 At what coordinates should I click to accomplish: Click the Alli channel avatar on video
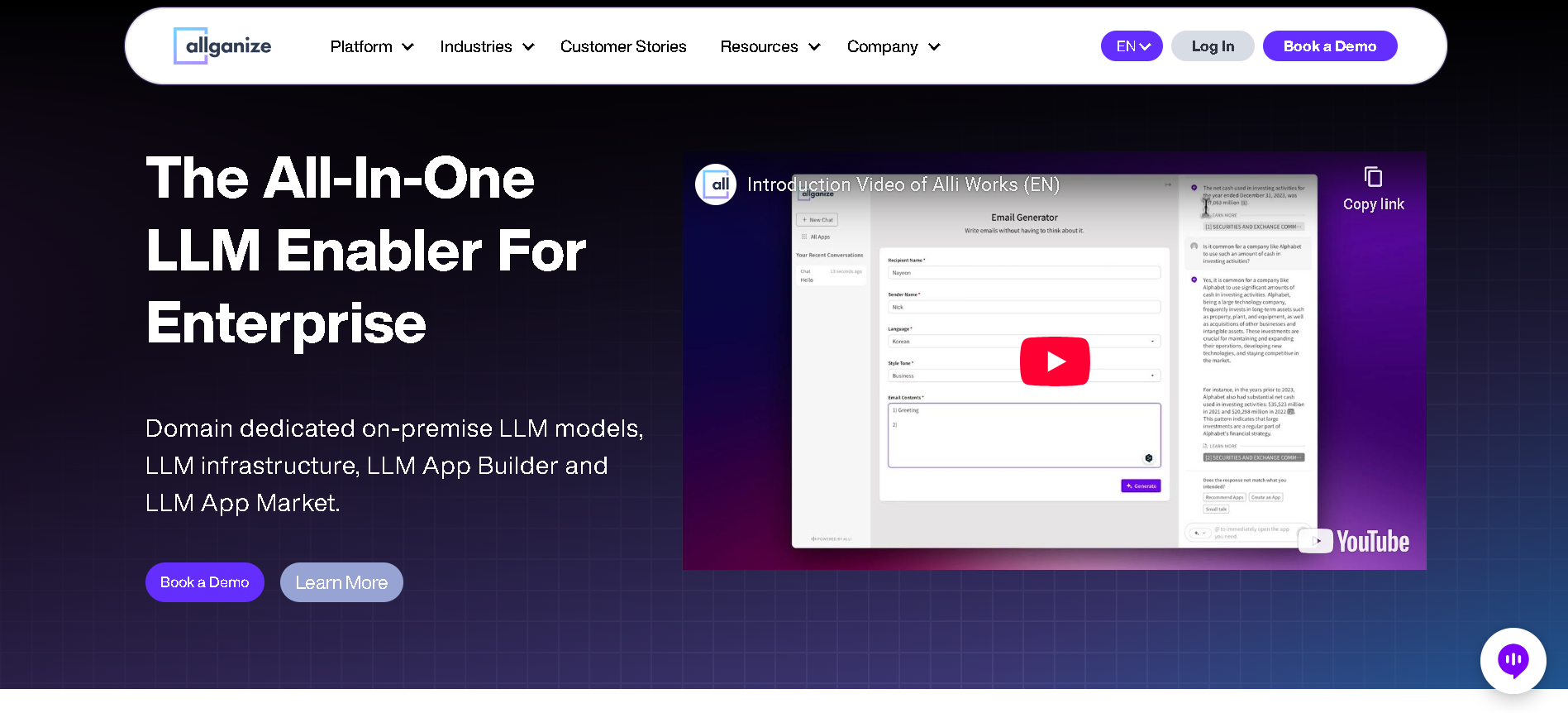pyautogui.click(x=716, y=184)
